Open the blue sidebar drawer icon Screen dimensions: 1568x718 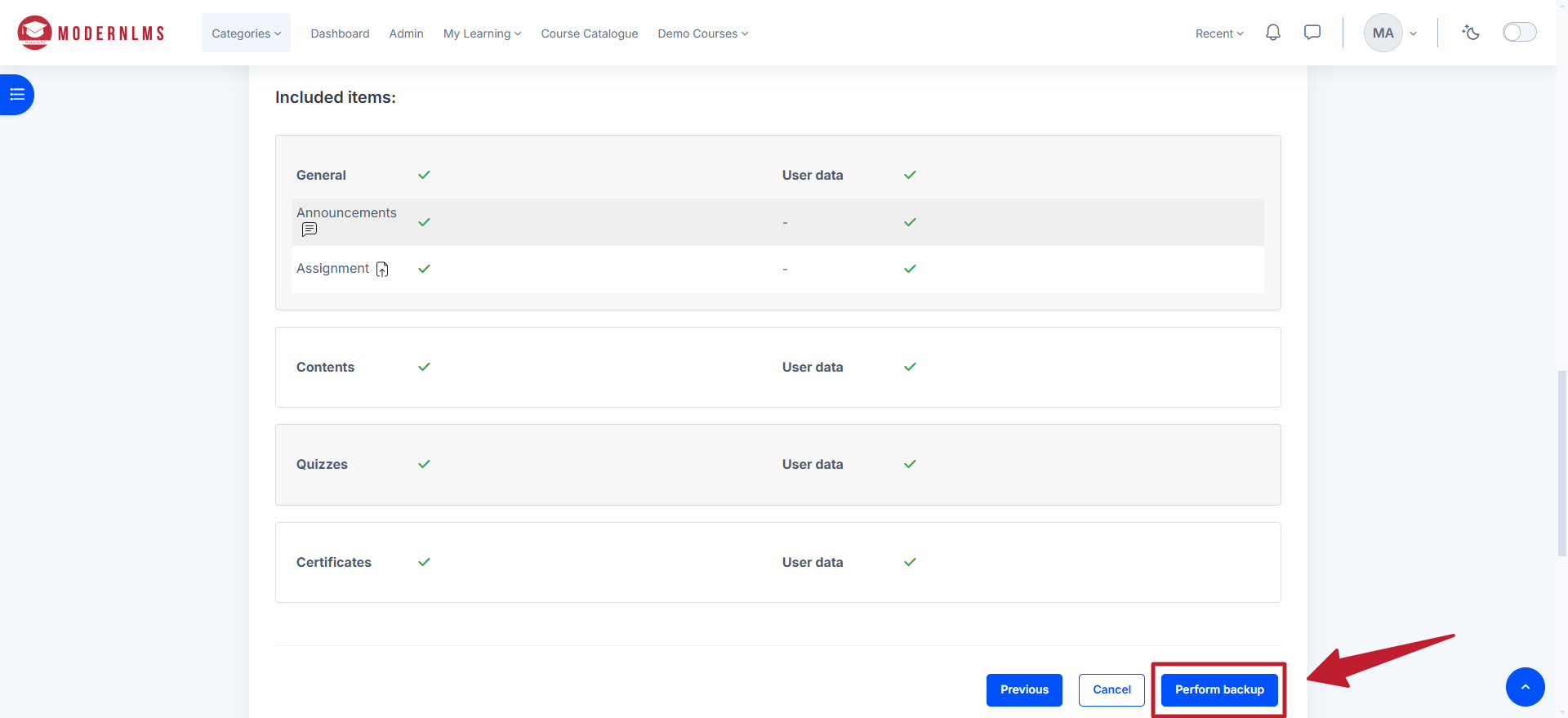click(x=16, y=95)
